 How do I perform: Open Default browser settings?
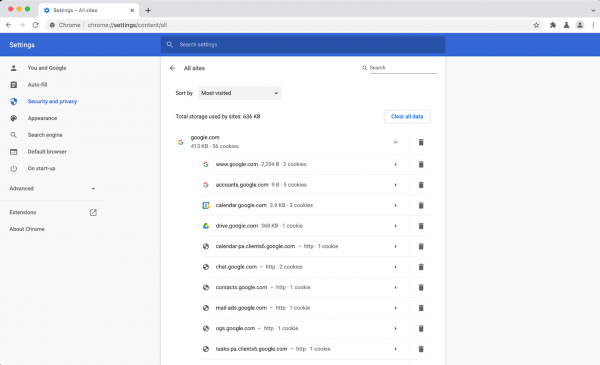coord(47,152)
